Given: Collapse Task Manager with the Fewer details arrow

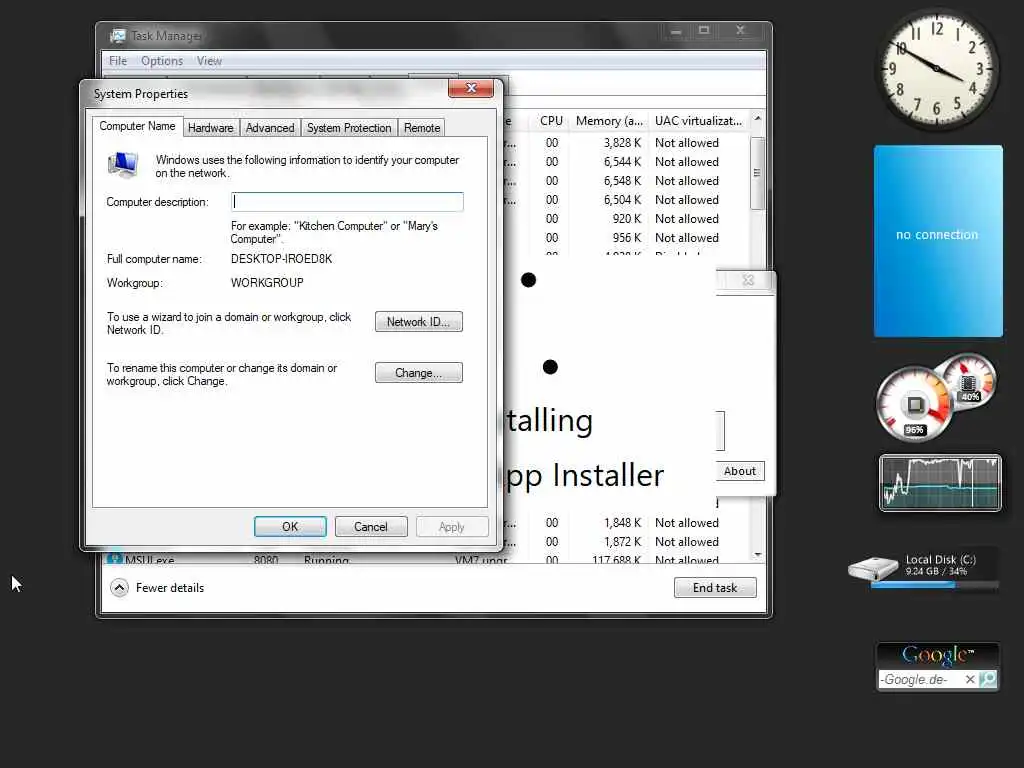Looking at the screenshot, I should coord(119,588).
